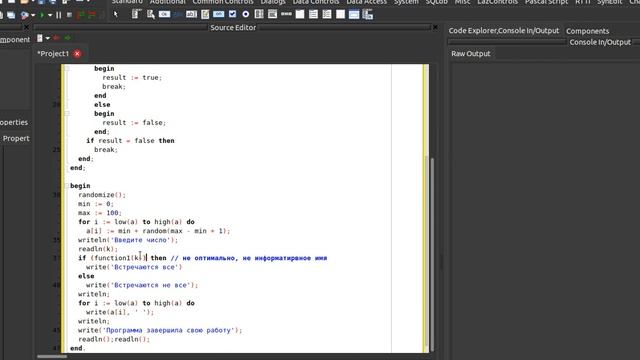
Task: Choose the TLabel component icon
Action: [178, 14]
